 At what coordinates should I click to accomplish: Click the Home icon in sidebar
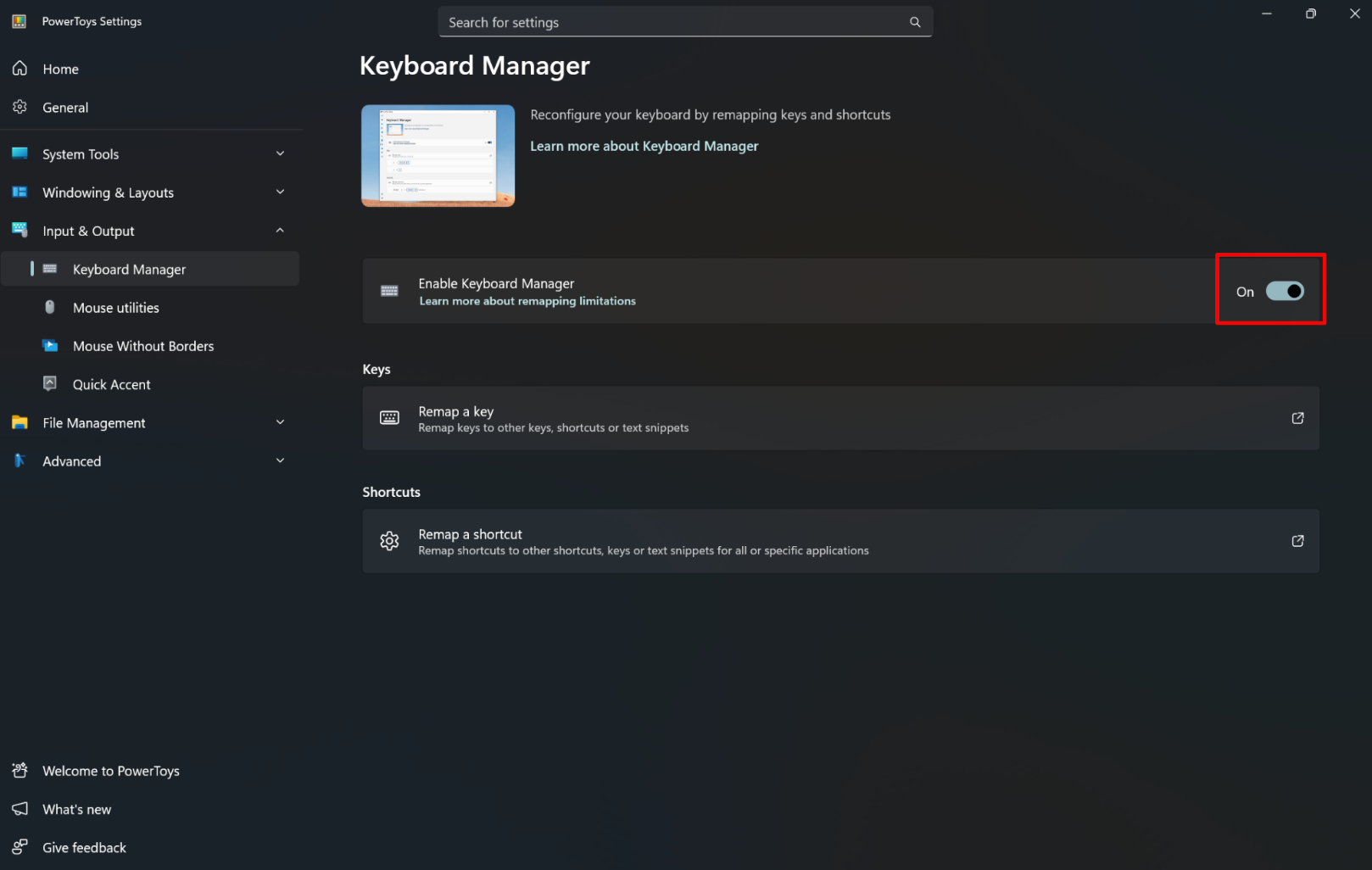coord(20,69)
